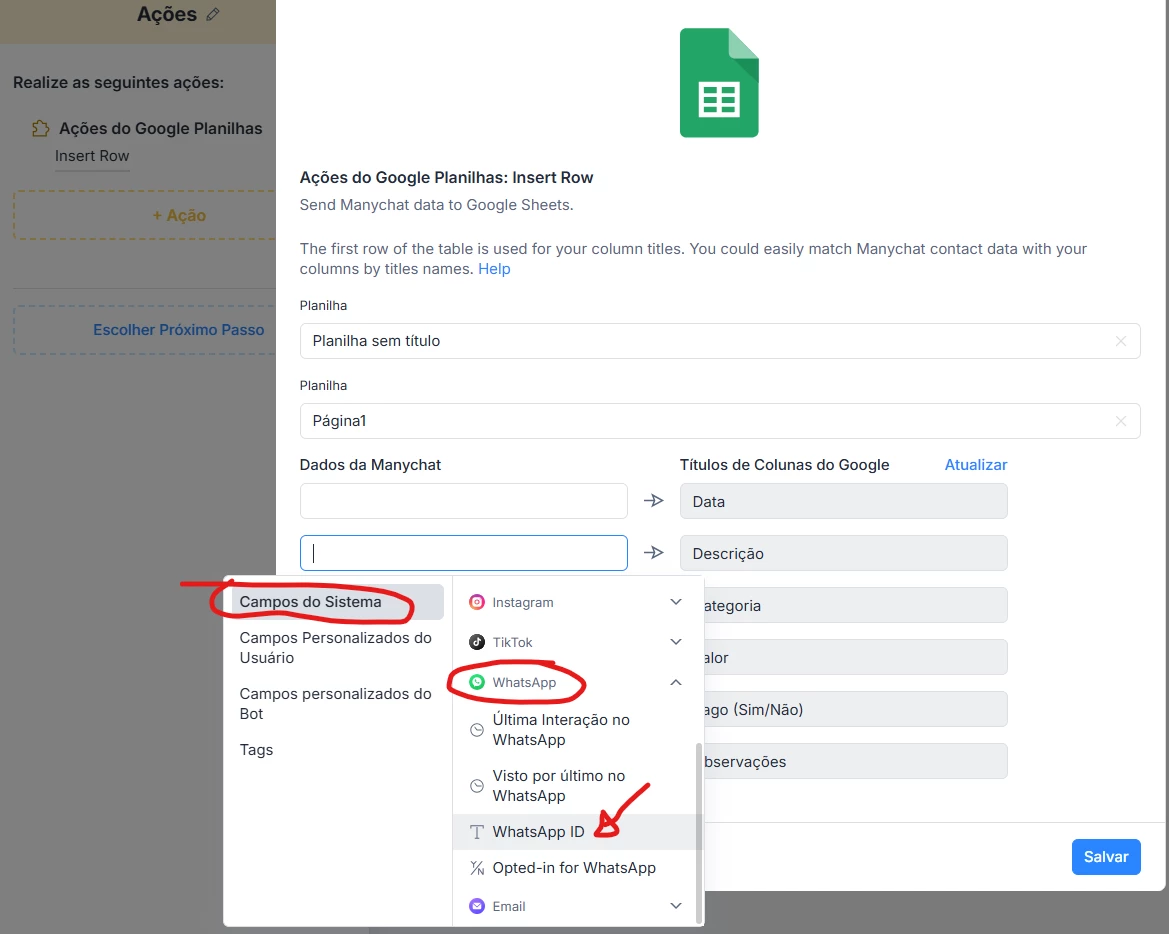Screen dimensions: 1169x934
Task: Click the Google Sheets logo
Action: [x=719, y=83]
